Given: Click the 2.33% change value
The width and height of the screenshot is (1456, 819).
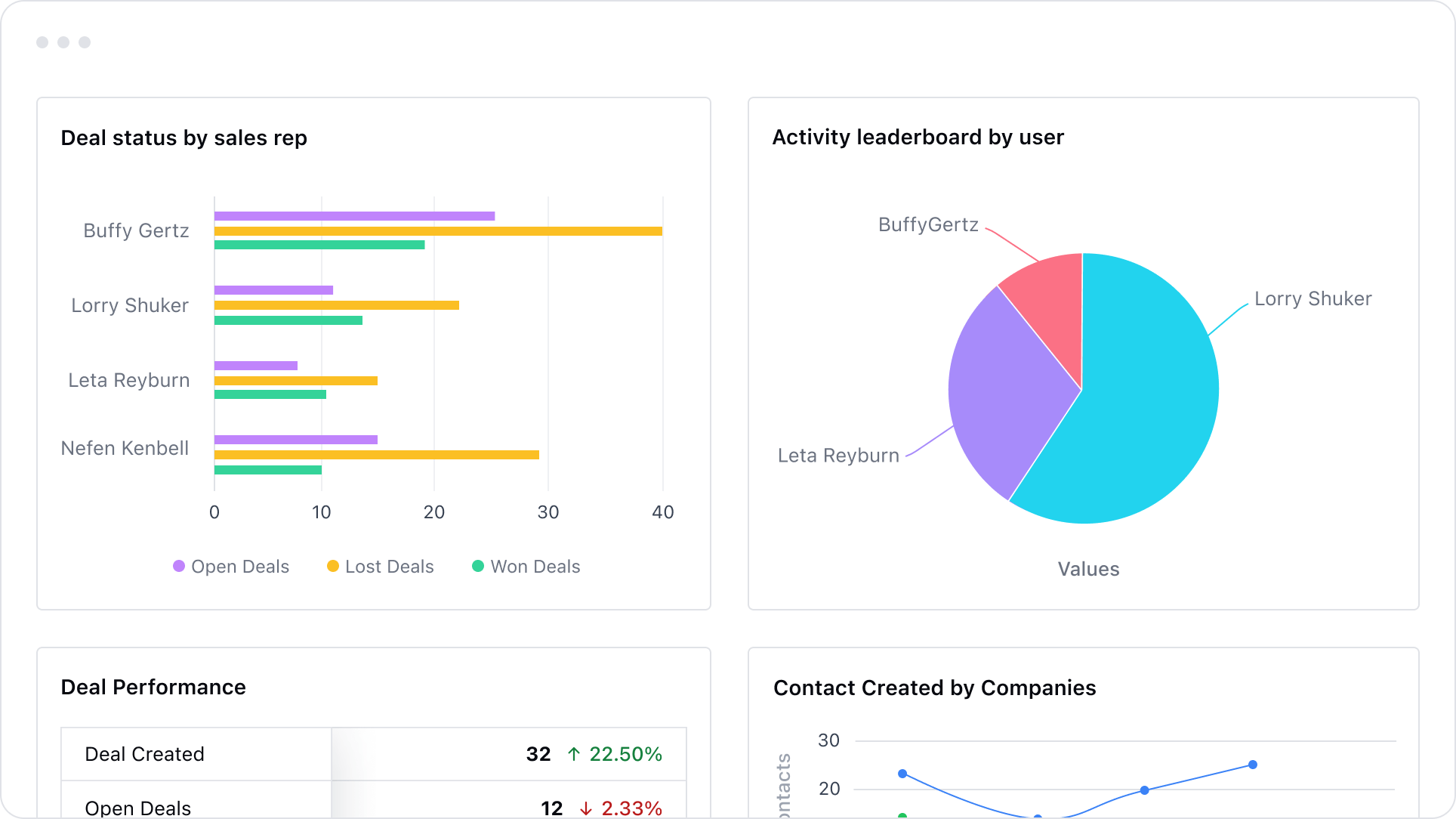Looking at the screenshot, I should [x=631, y=808].
